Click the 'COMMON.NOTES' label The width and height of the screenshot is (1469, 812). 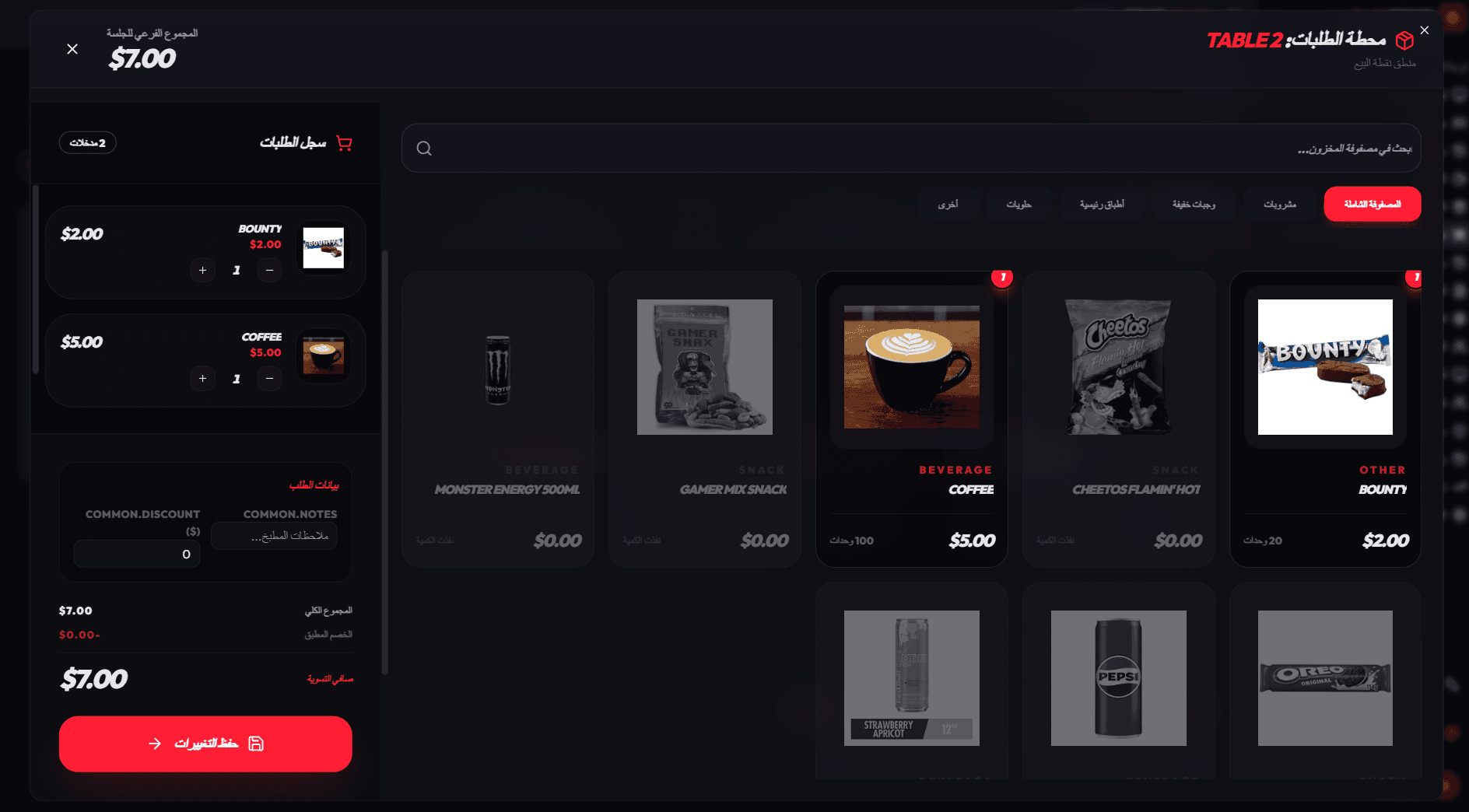point(290,514)
